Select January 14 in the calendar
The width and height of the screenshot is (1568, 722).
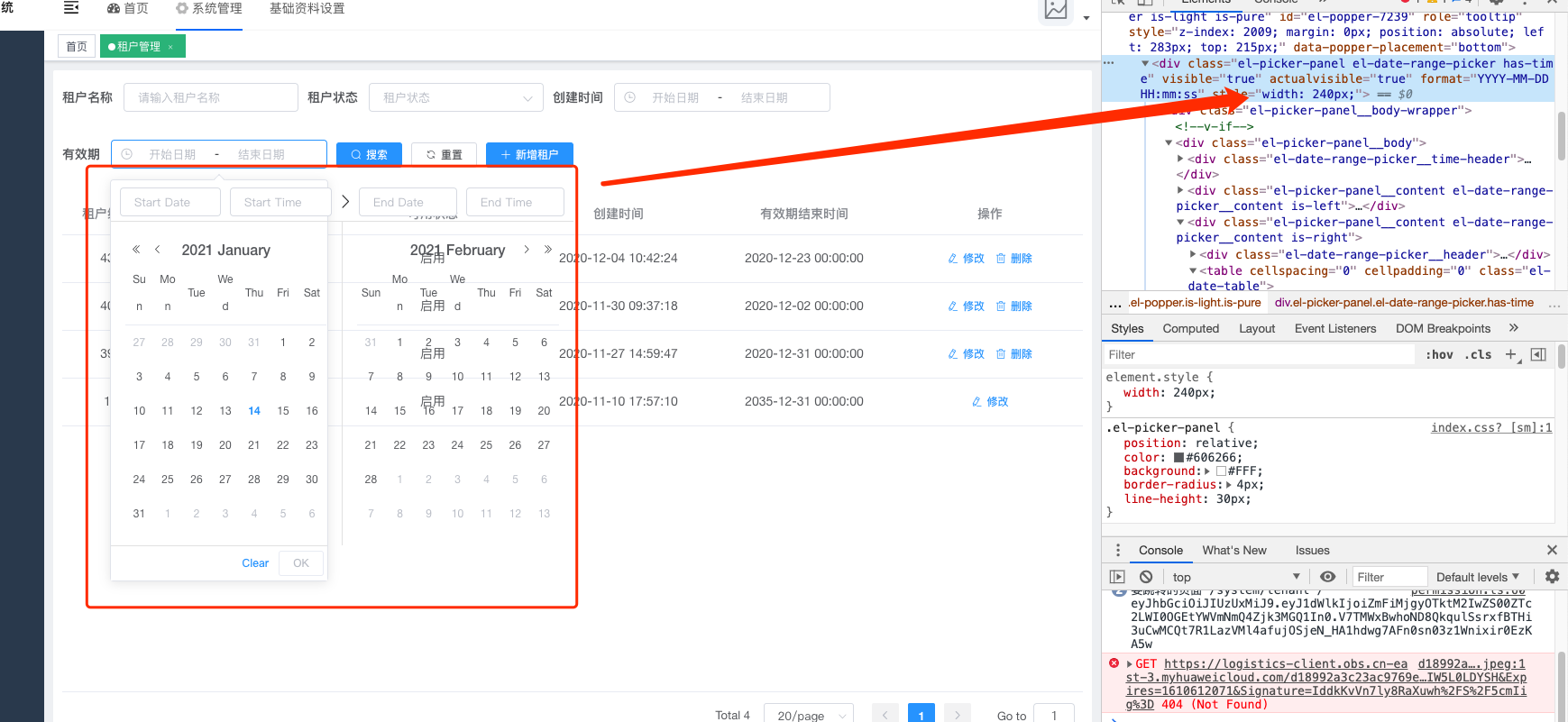pos(254,411)
